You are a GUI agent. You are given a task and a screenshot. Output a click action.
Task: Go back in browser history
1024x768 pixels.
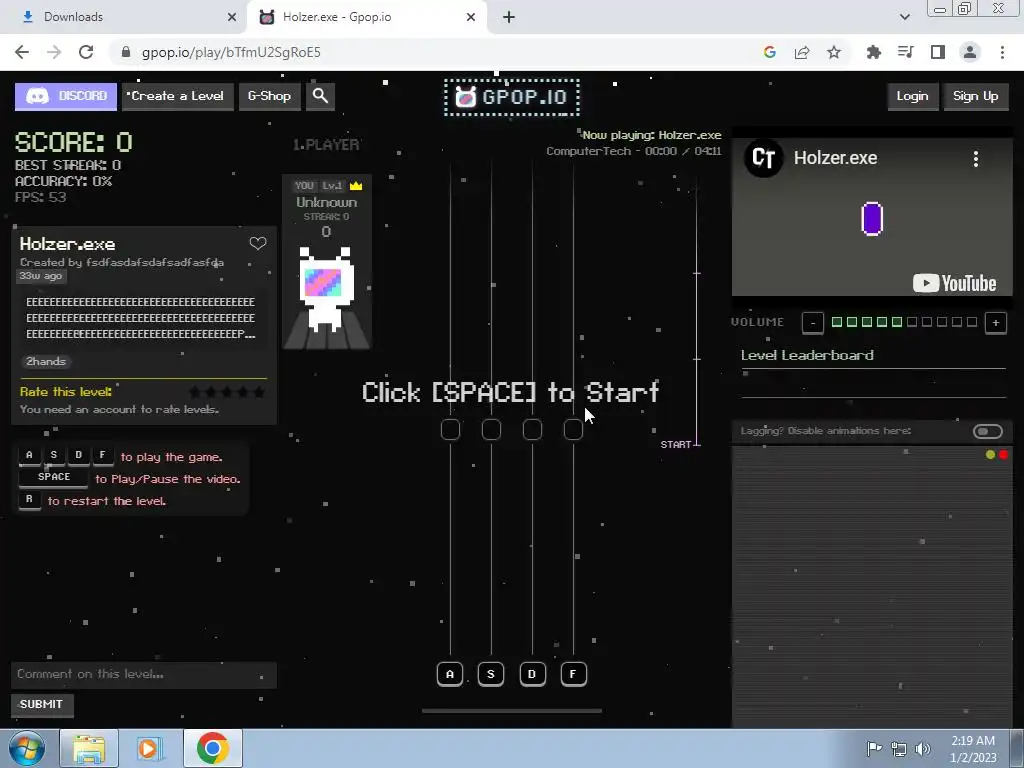[22, 52]
